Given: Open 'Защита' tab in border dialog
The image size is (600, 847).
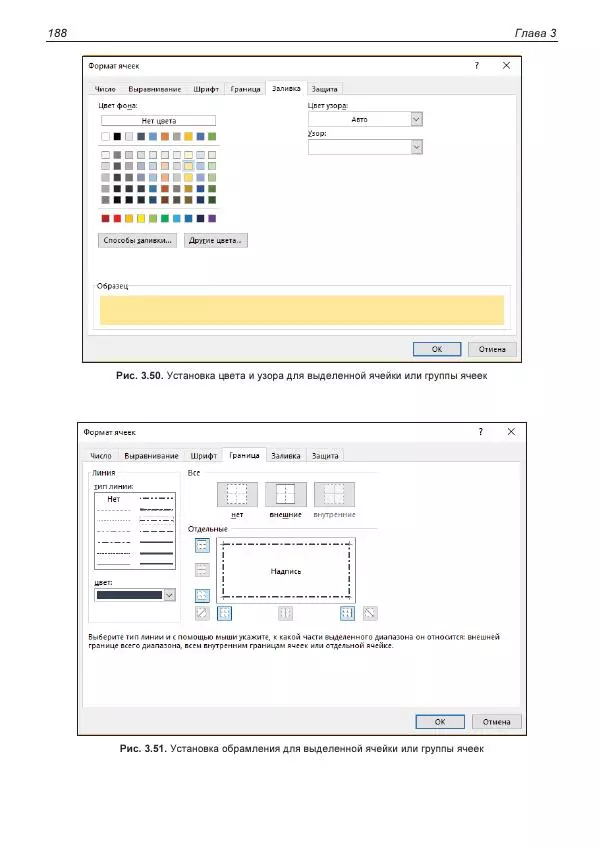Looking at the screenshot, I should (324, 456).
